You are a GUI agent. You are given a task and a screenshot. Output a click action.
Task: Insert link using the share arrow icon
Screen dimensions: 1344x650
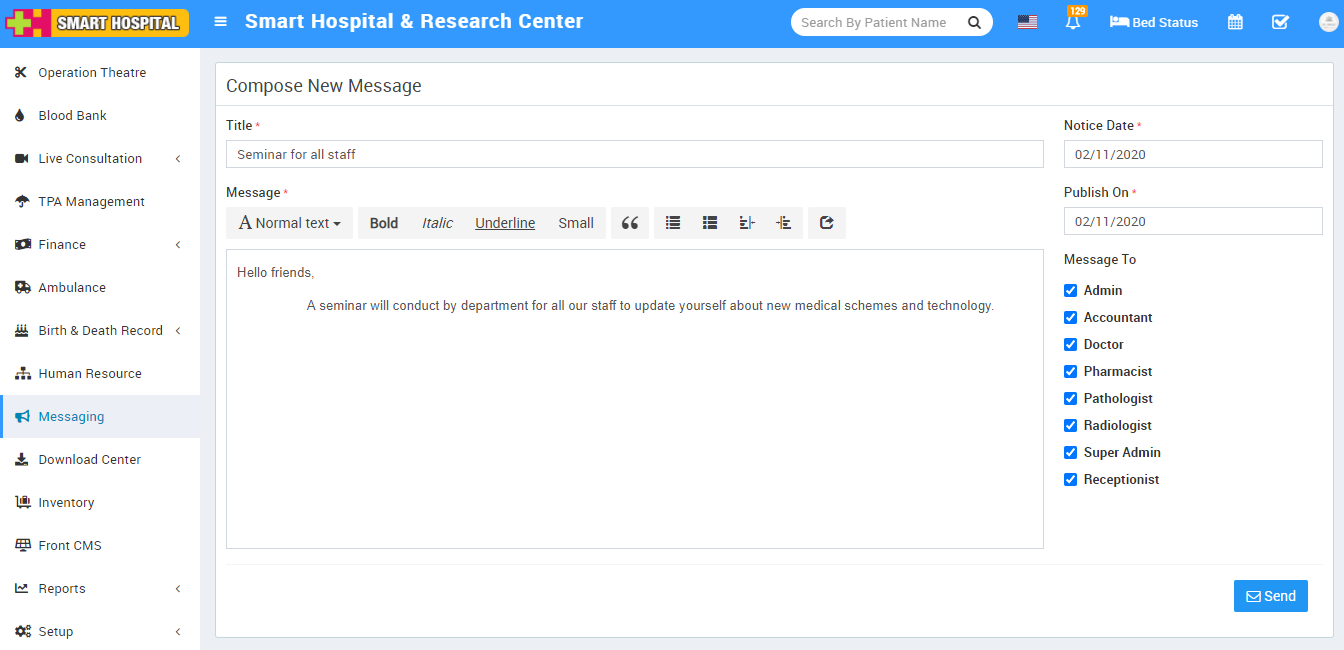(x=826, y=223)
